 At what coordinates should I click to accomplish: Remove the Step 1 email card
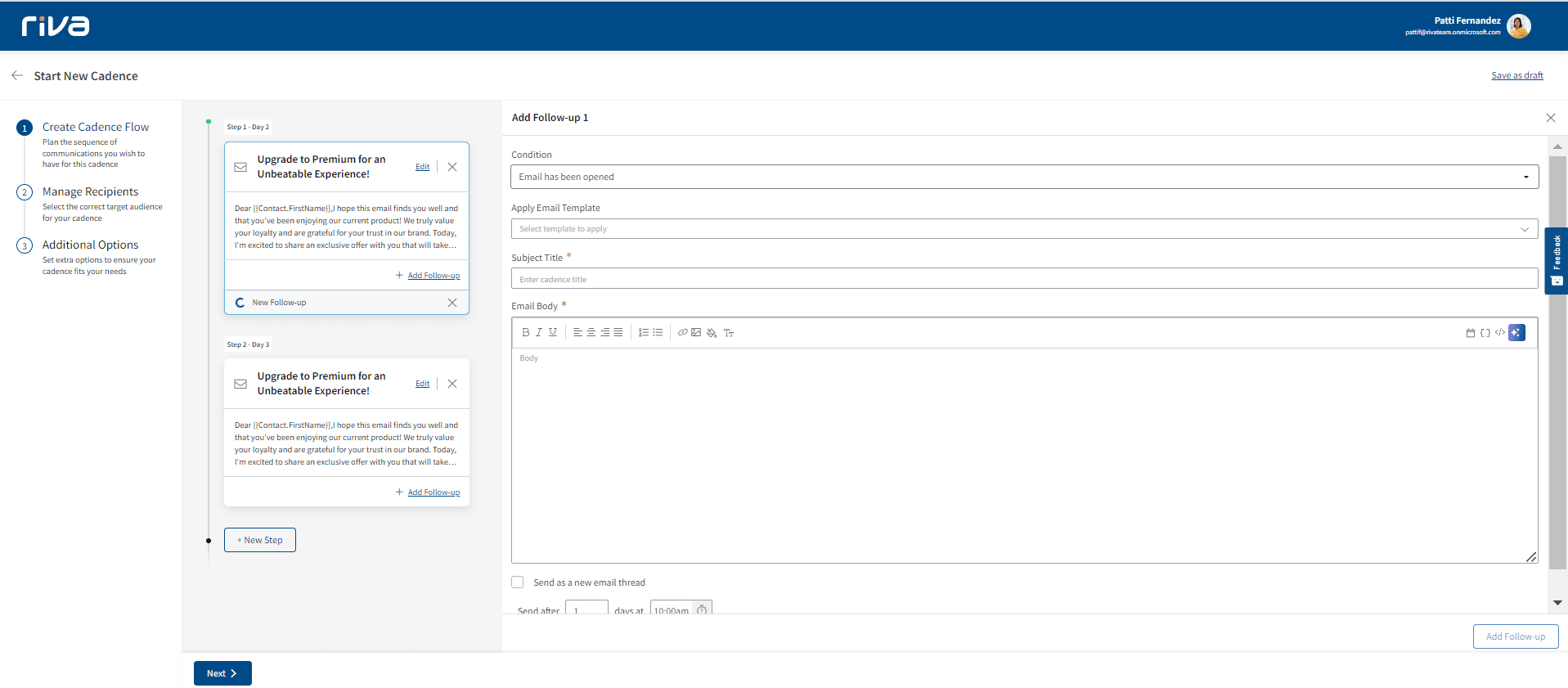pyautogui.click(x=452, y=167)
